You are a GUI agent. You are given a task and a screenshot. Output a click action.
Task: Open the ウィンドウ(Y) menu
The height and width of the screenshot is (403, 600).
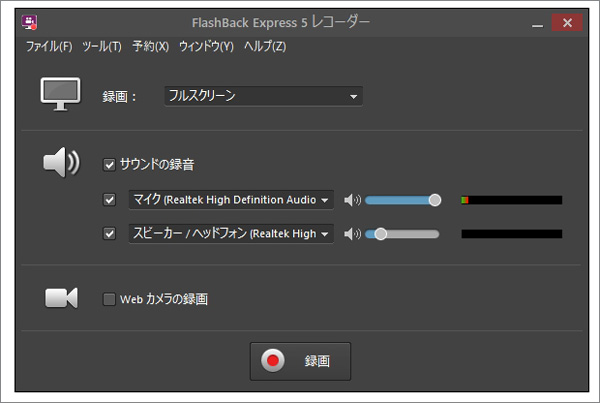[x=206, y=47]
